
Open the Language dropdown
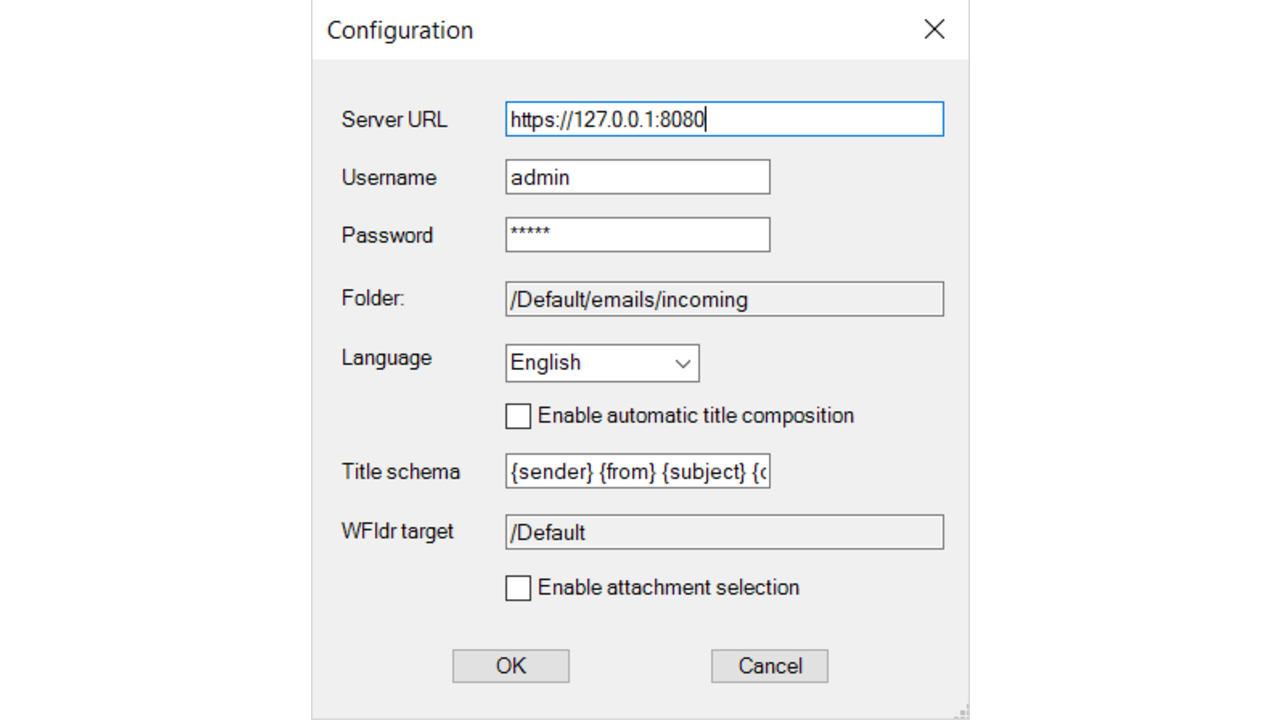tap(602, 362)
